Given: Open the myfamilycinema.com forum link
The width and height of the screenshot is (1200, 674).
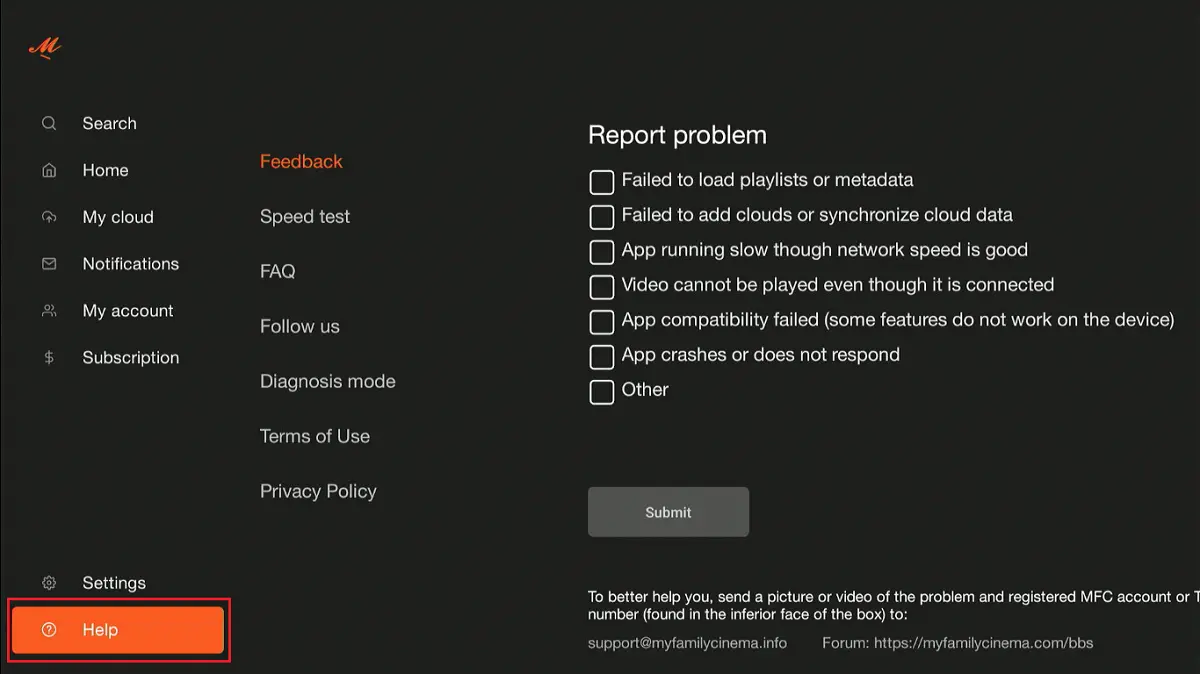Looking at the screenshot, I should pyautogui.click(x=983, y=643).
